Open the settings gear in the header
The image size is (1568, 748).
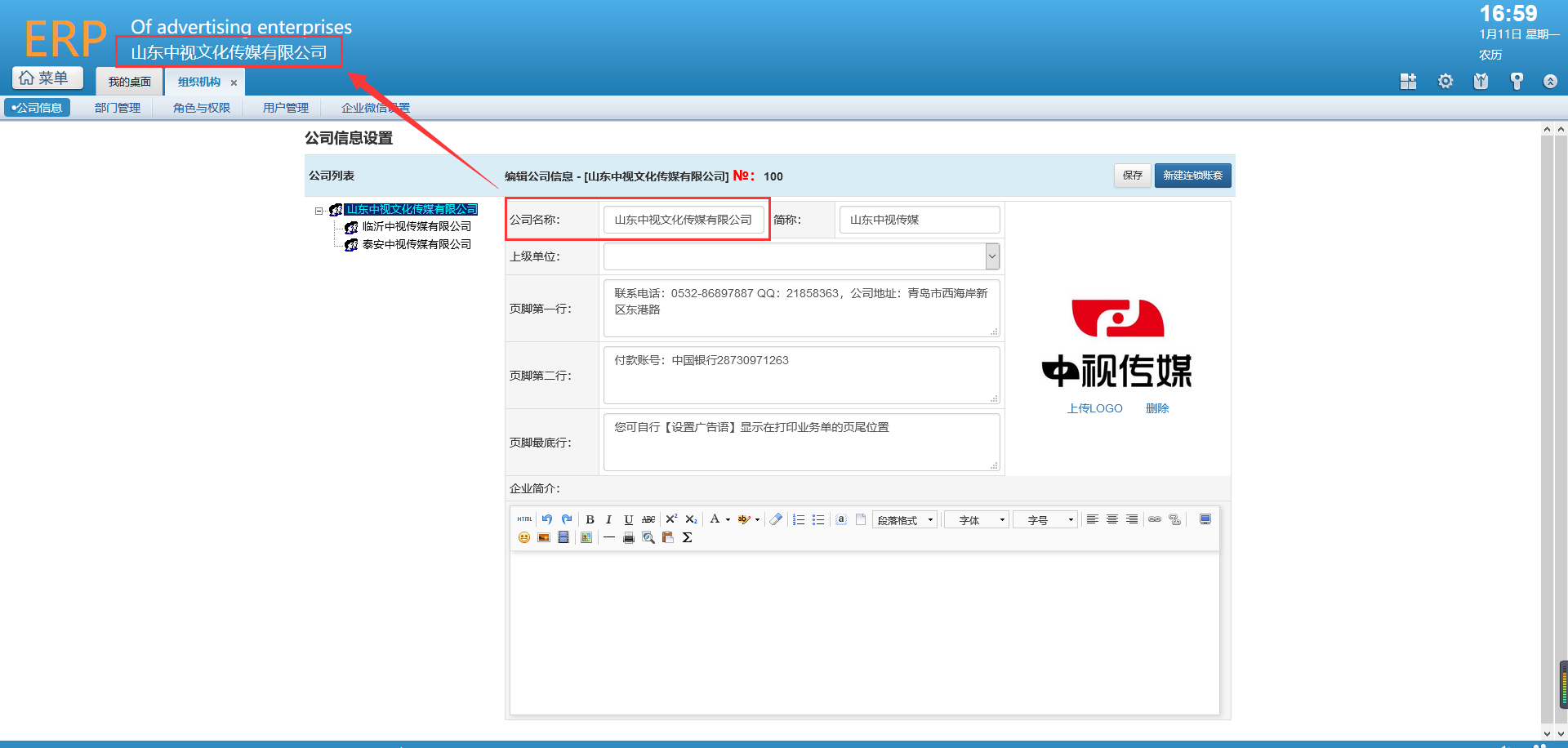click(1445, 81)
